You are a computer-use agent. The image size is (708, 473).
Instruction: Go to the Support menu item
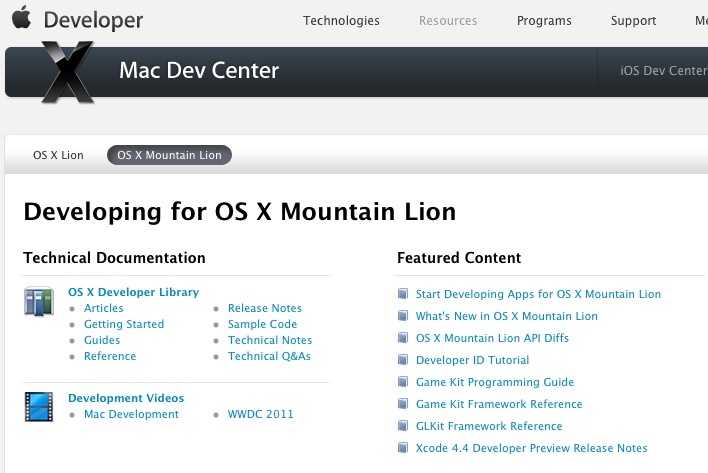[633, 20]
